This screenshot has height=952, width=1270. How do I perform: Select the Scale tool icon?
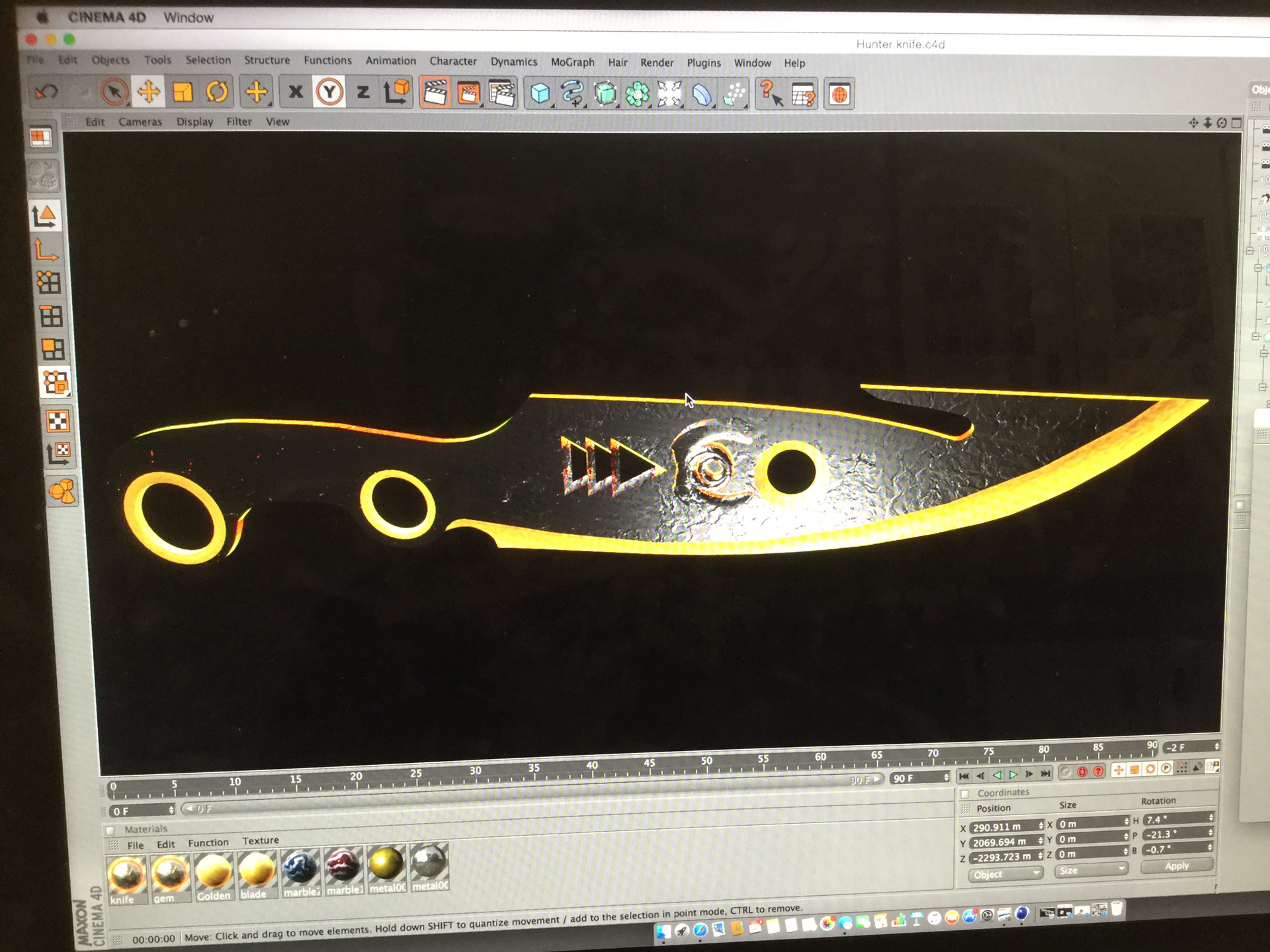[183, 92]
